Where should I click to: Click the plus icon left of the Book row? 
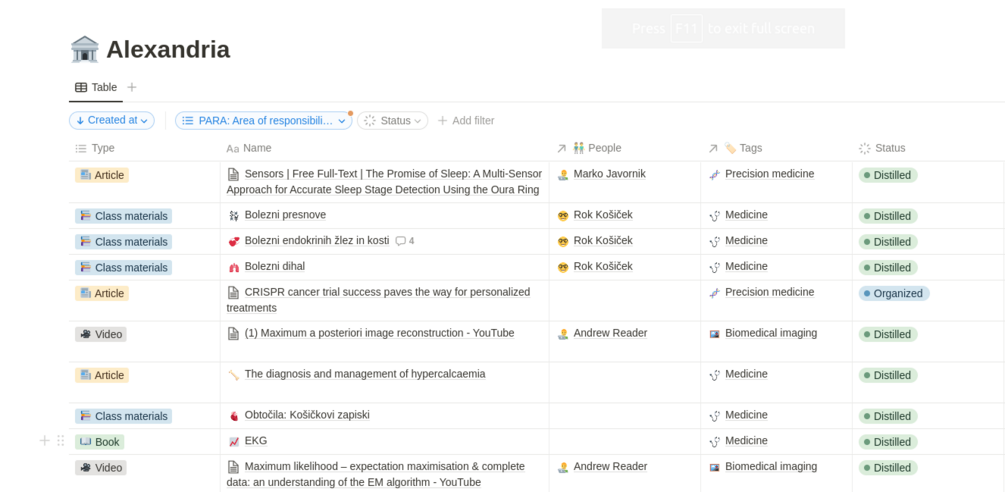coord(44,441)
